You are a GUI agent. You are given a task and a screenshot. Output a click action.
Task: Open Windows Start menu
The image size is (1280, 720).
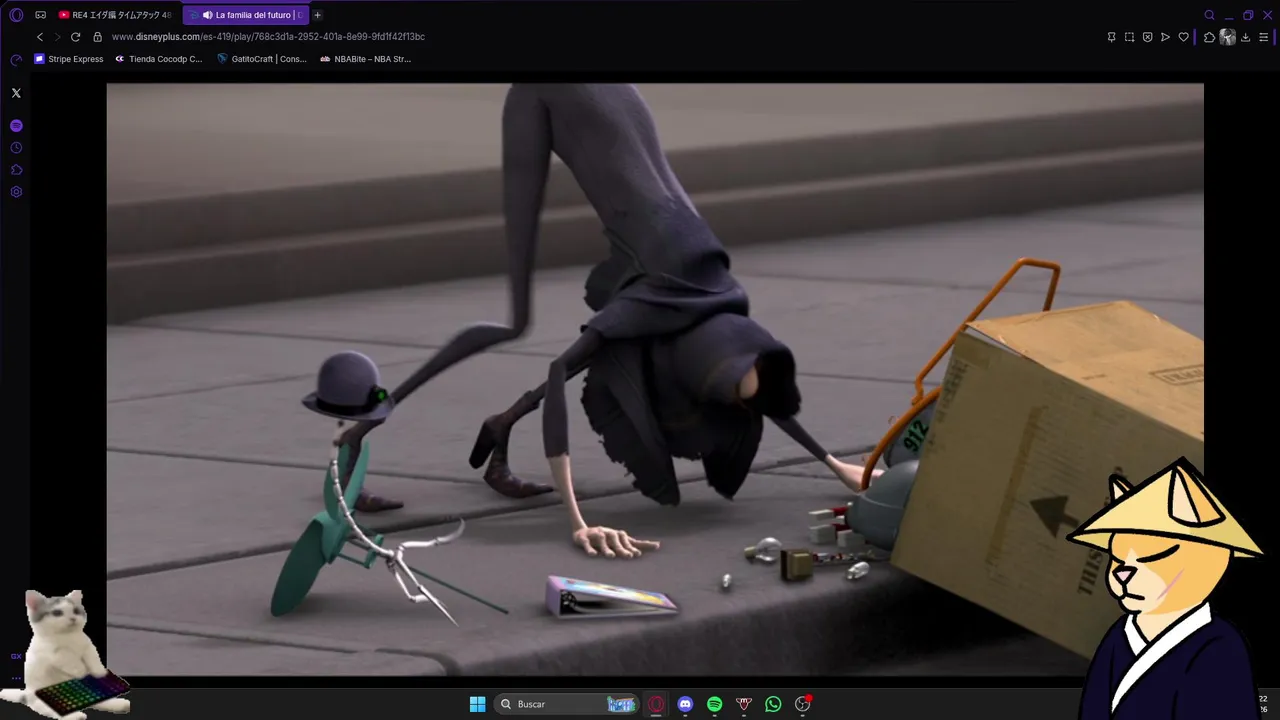(477, 704)
